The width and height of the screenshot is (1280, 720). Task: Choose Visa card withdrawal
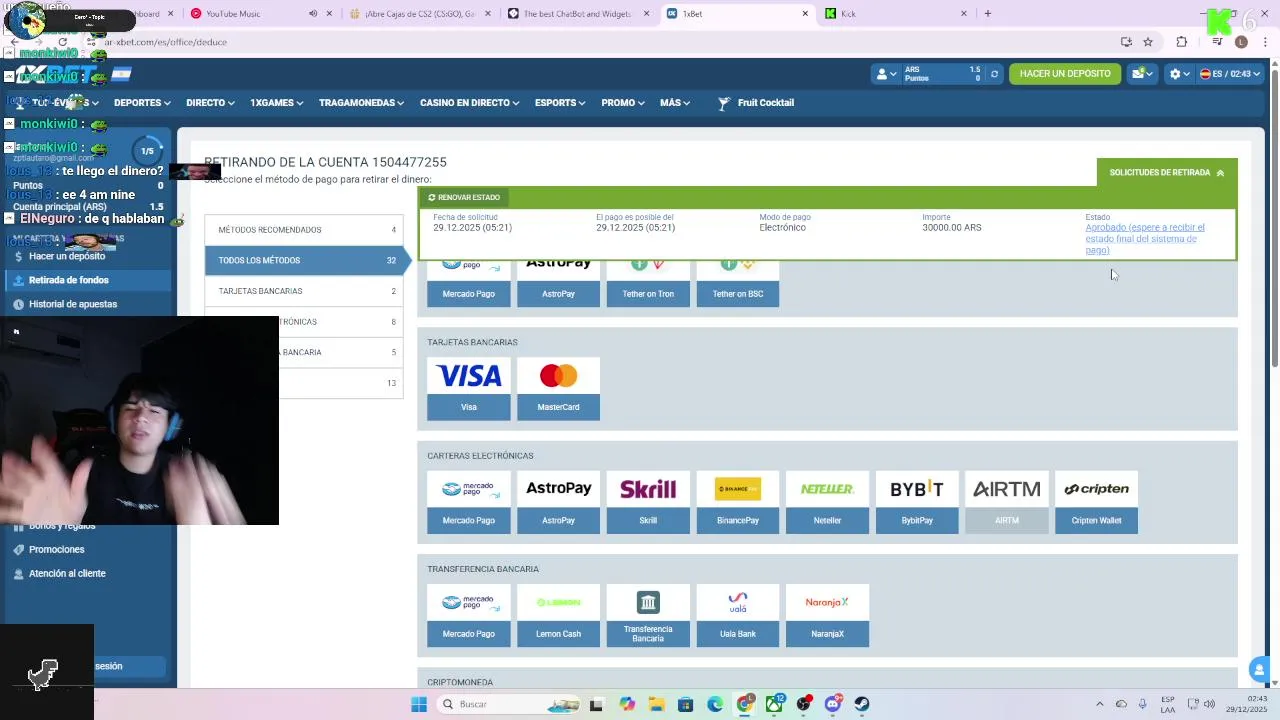tap(469, 389)
